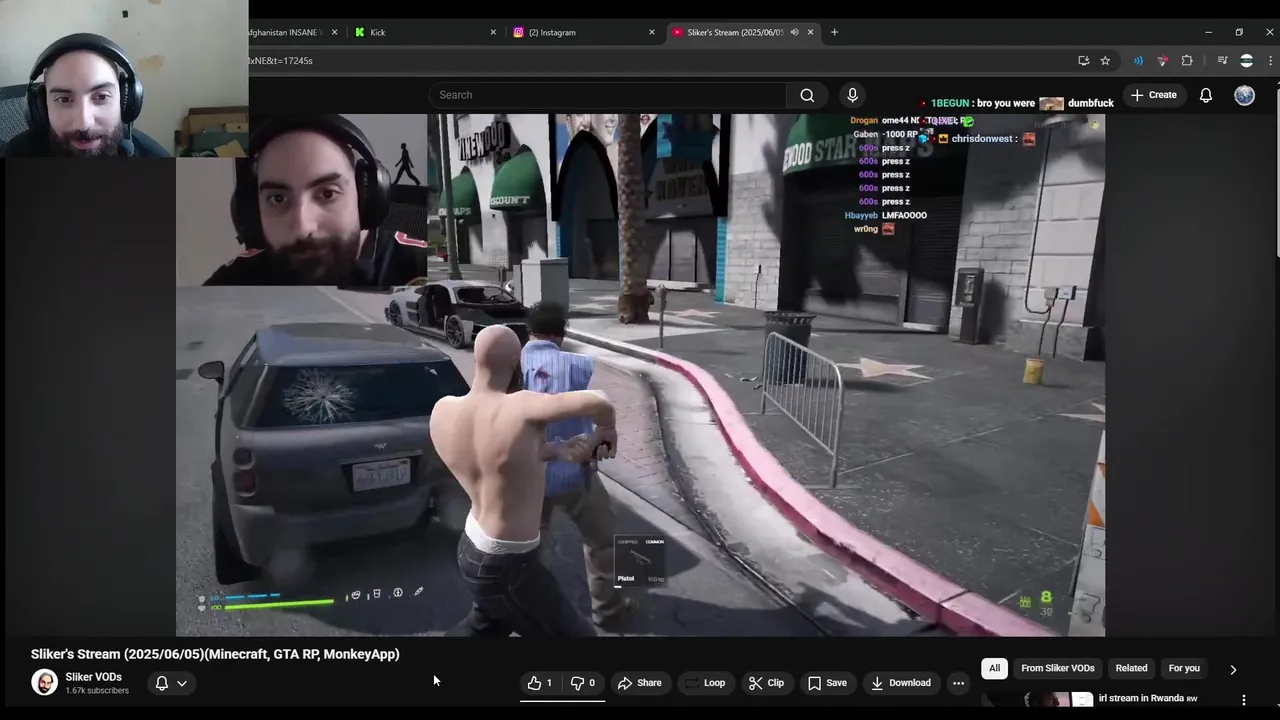Click the YouTube search magnifier button

(807, 95)
